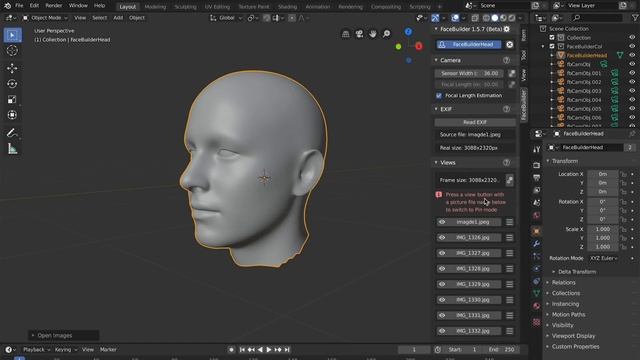
Task: Select the Transform tool
Action: point(12,115)
